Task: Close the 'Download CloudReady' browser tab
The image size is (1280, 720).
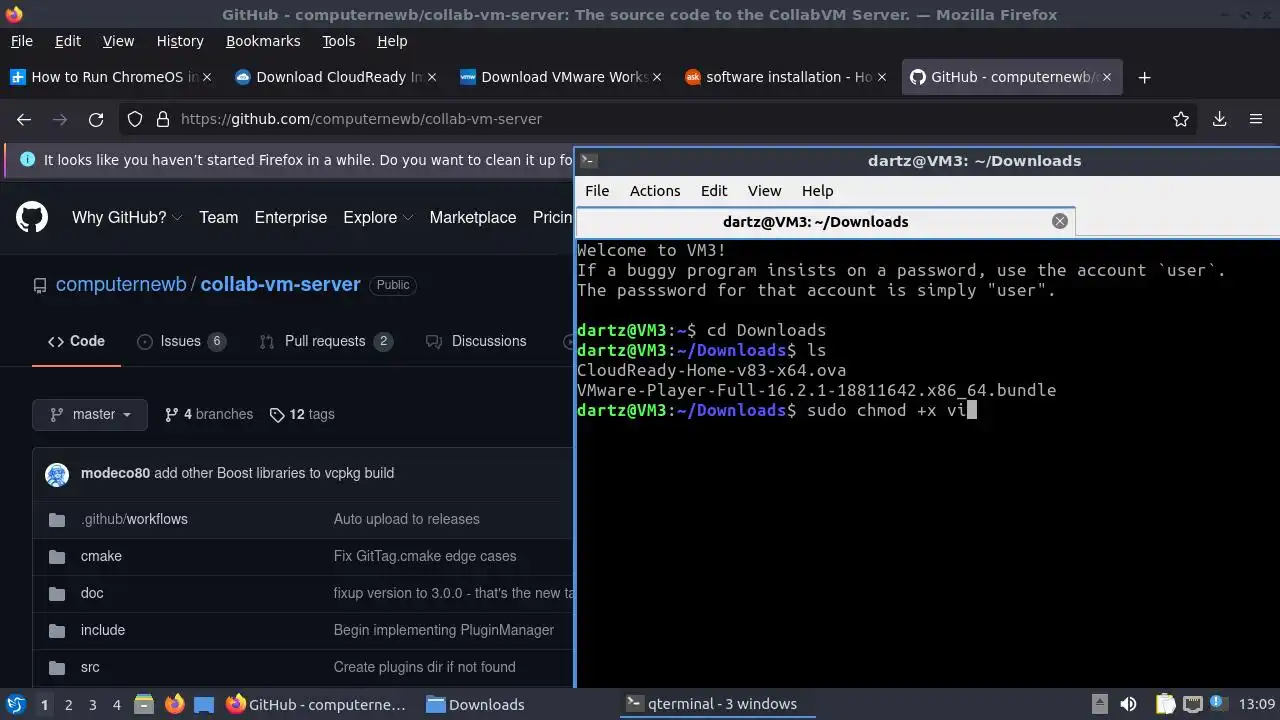Action: 432,77
